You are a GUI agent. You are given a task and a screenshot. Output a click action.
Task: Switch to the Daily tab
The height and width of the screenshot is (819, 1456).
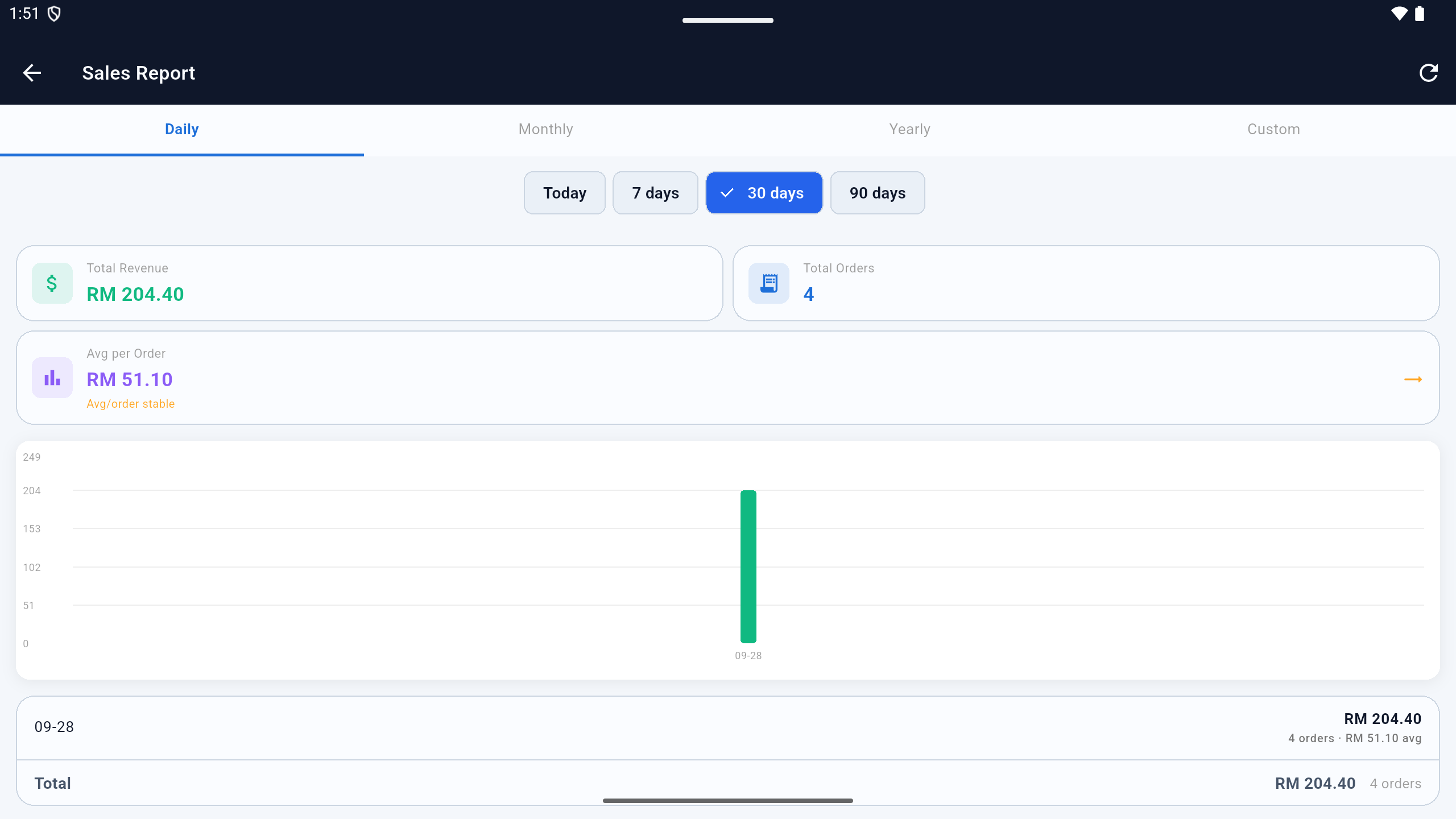coord(182,130)
